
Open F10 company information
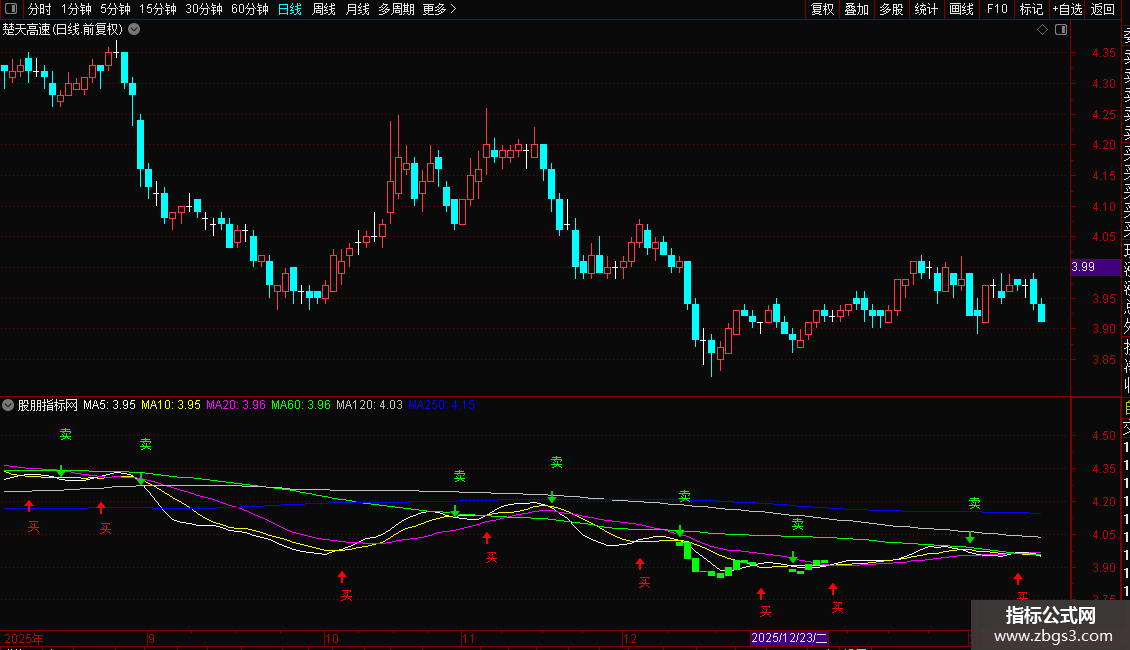(x=997, y=9)
